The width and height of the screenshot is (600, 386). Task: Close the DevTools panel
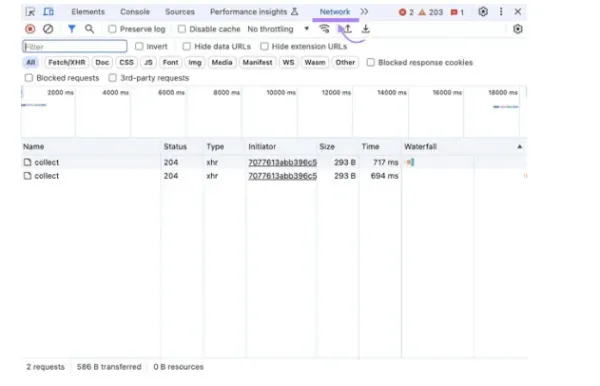tap(518, 12)
